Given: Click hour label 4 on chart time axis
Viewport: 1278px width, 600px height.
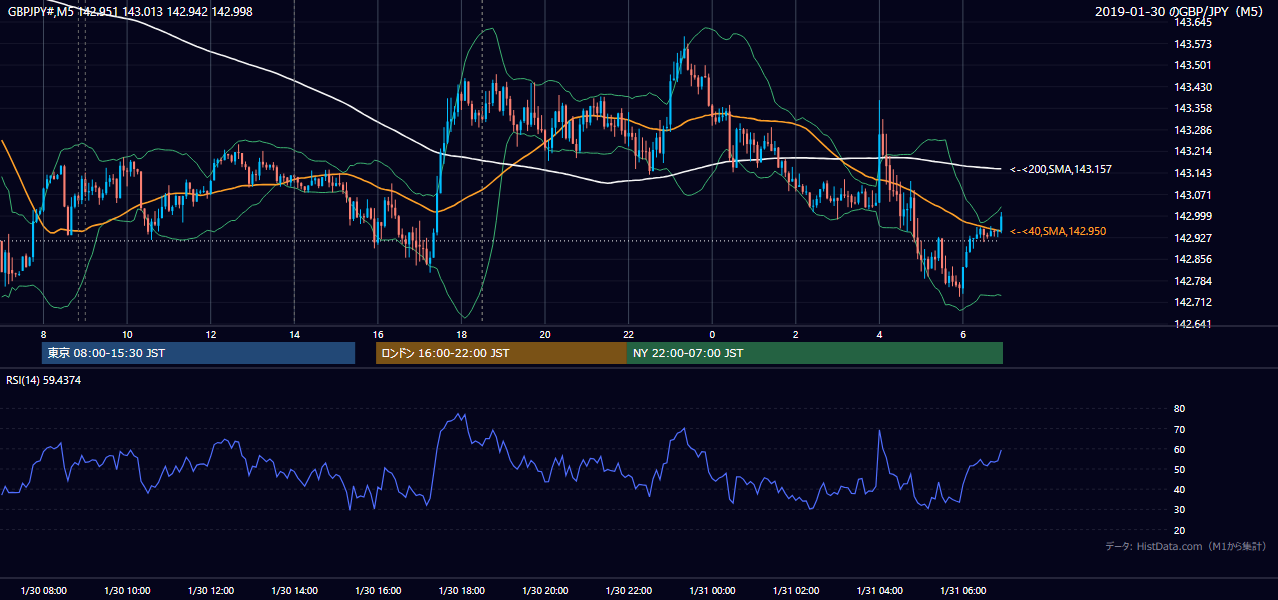Looking at the screenshot, I should pos(879,334).
